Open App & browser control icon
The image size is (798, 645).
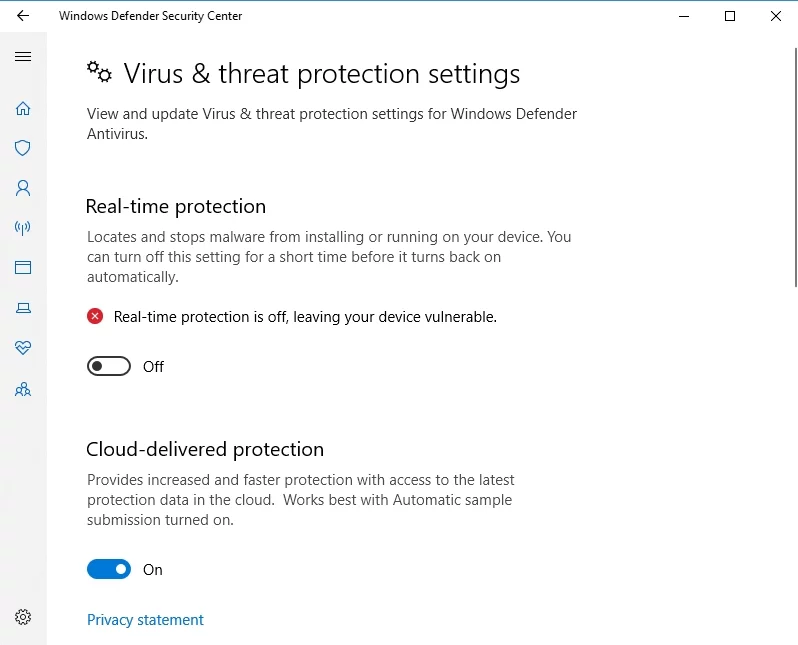pos(23,267)
